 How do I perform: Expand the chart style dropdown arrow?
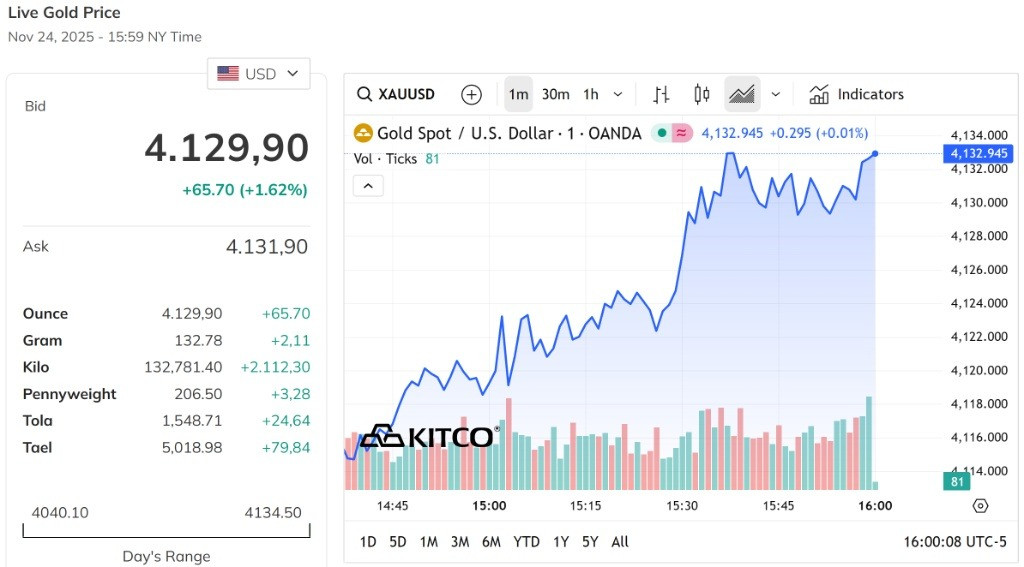coord(775,95)
